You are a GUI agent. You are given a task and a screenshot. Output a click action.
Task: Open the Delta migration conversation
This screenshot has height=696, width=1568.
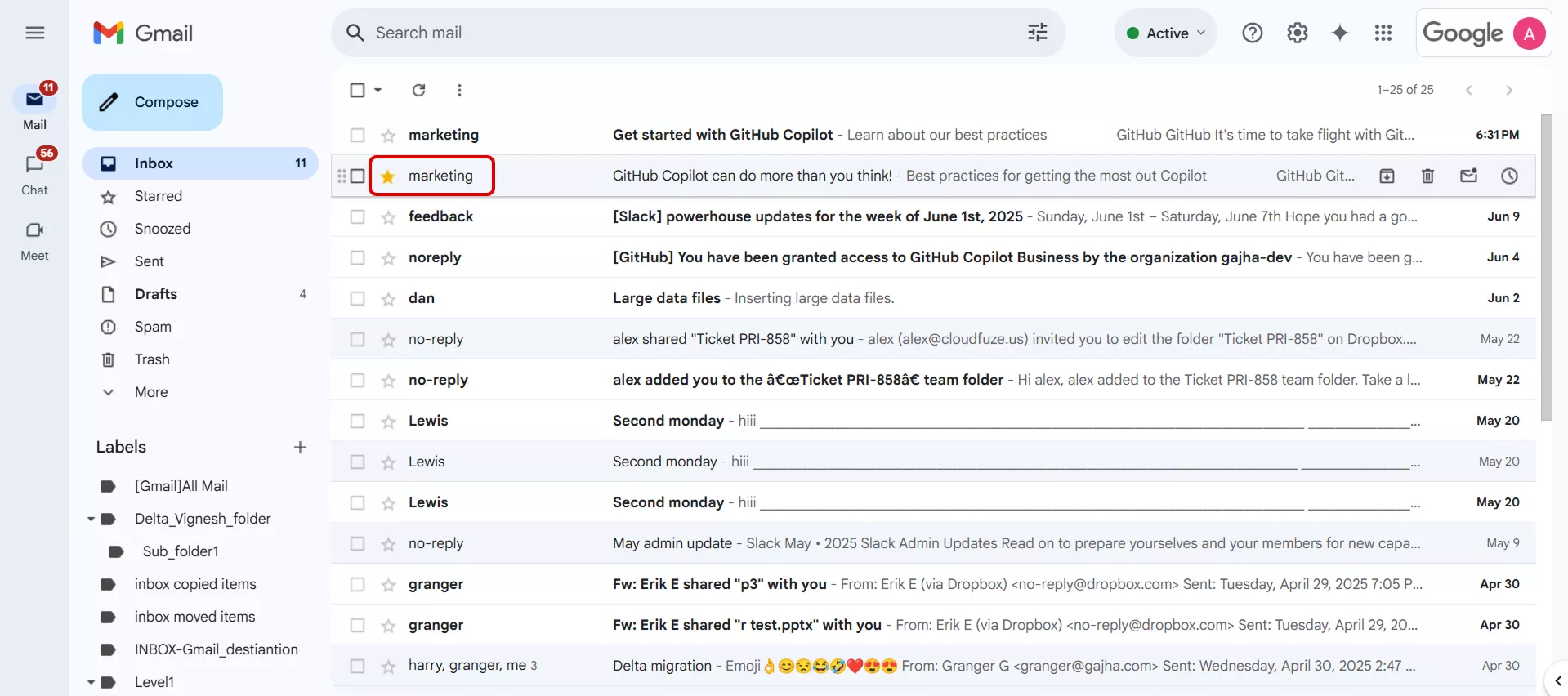coord(933,666)
